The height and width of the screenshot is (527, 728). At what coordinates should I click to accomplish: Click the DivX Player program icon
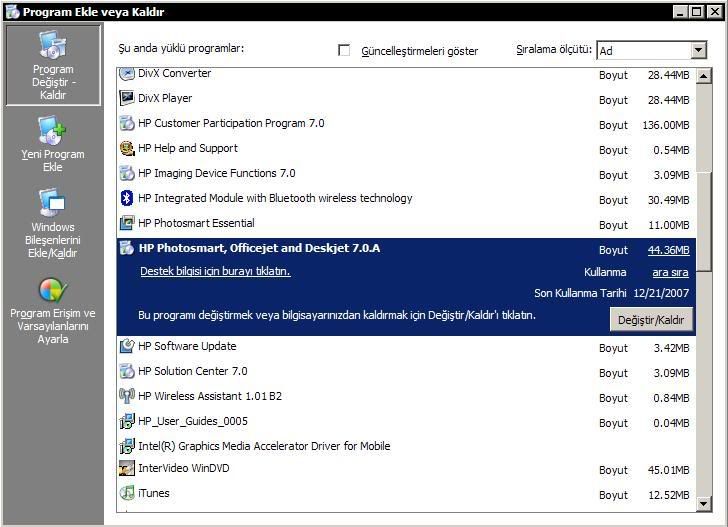click(x=127, y=98)
